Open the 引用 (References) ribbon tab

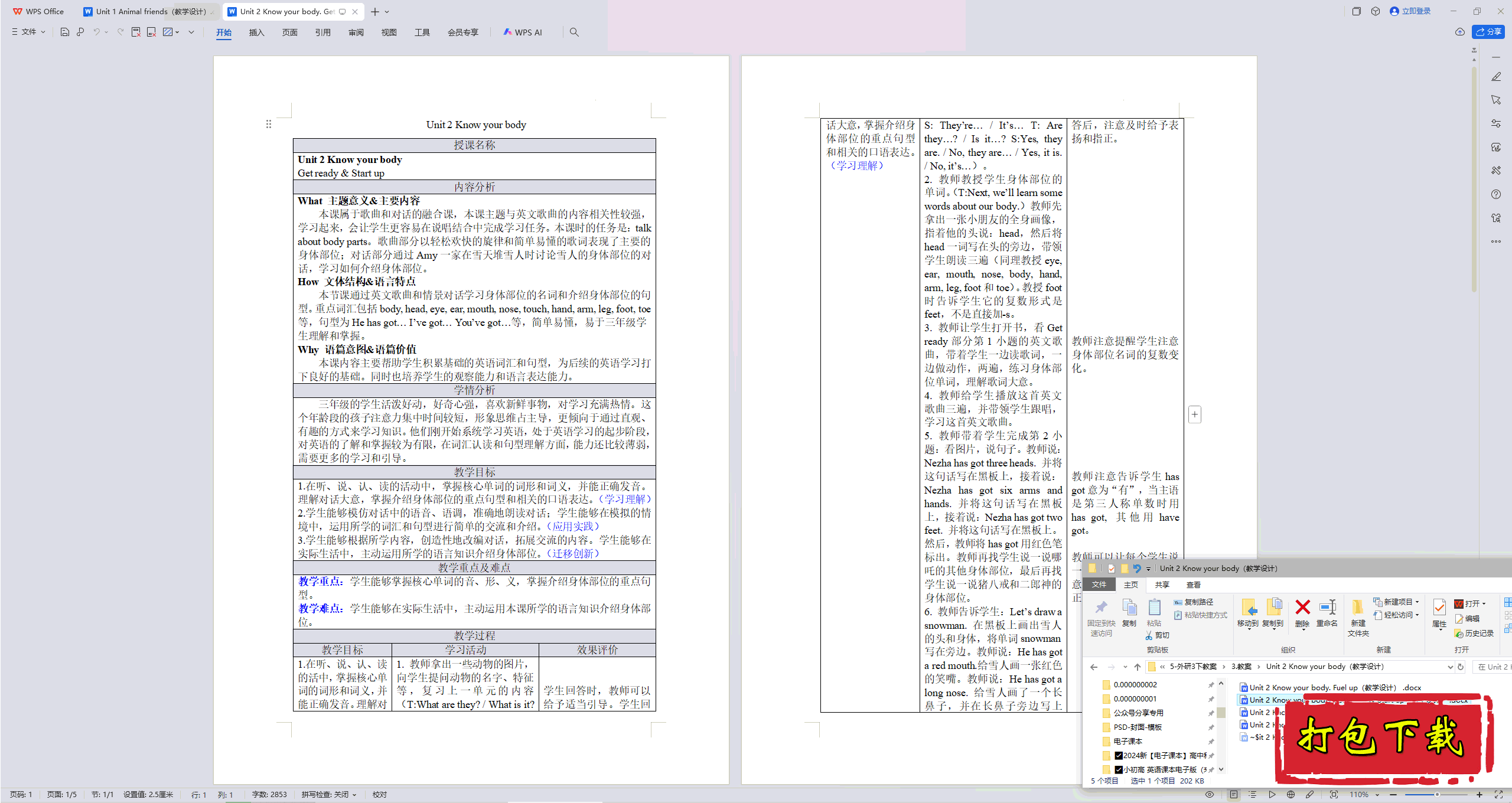(322, 32)
